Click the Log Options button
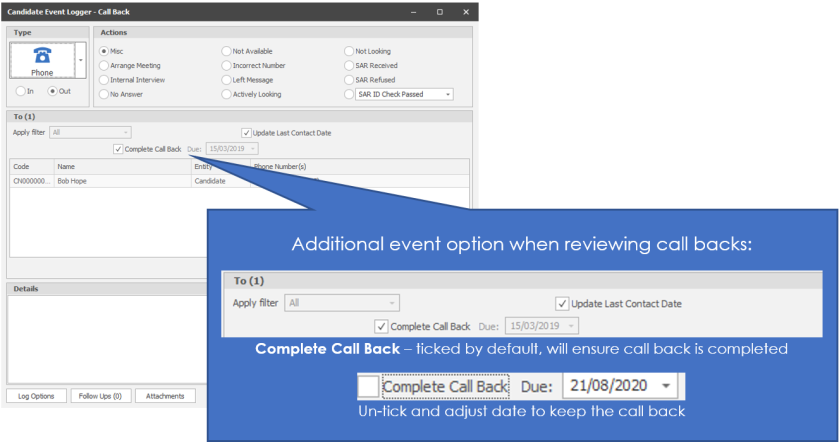Viewport: 839px width, 442px height. tap(36, 396)
